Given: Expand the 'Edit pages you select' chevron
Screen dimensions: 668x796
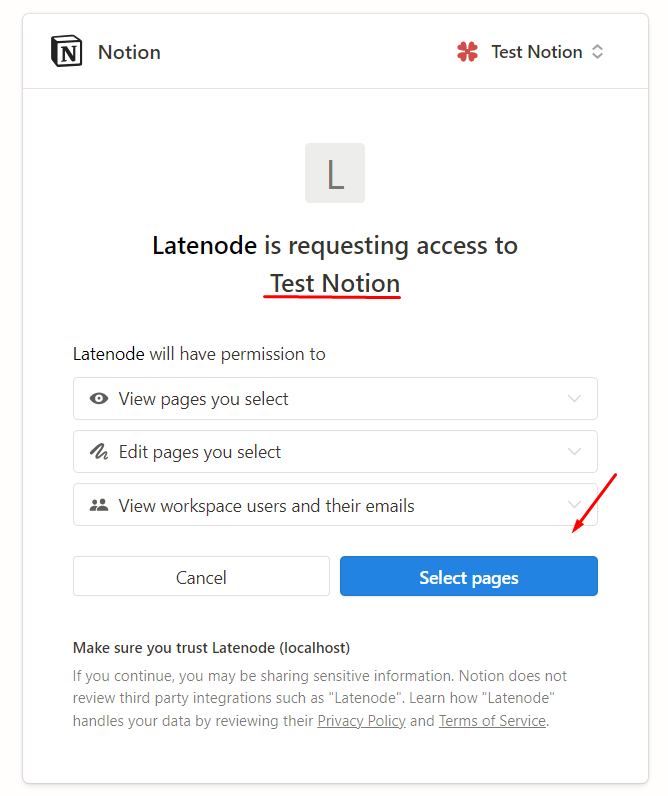Looking at the screenshot, I should 574,452.
